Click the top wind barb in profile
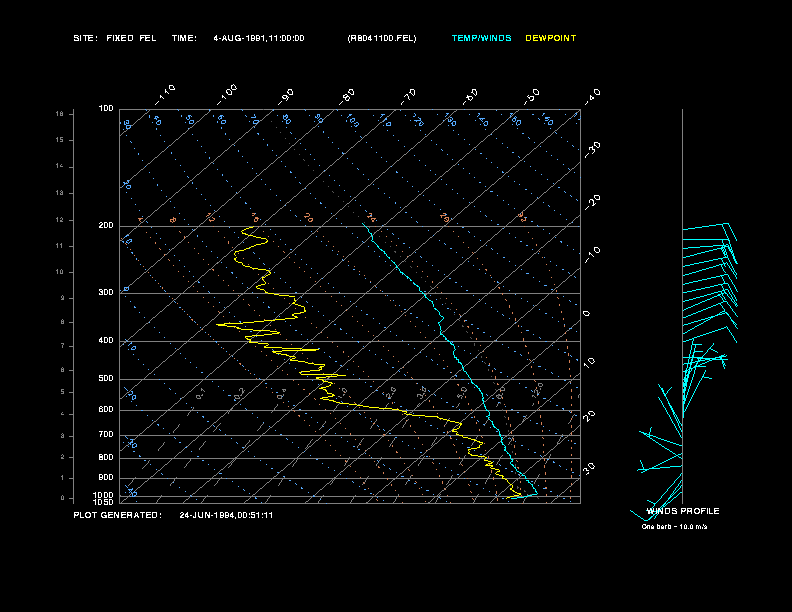The image size is (792, 612). pos(710,231)
